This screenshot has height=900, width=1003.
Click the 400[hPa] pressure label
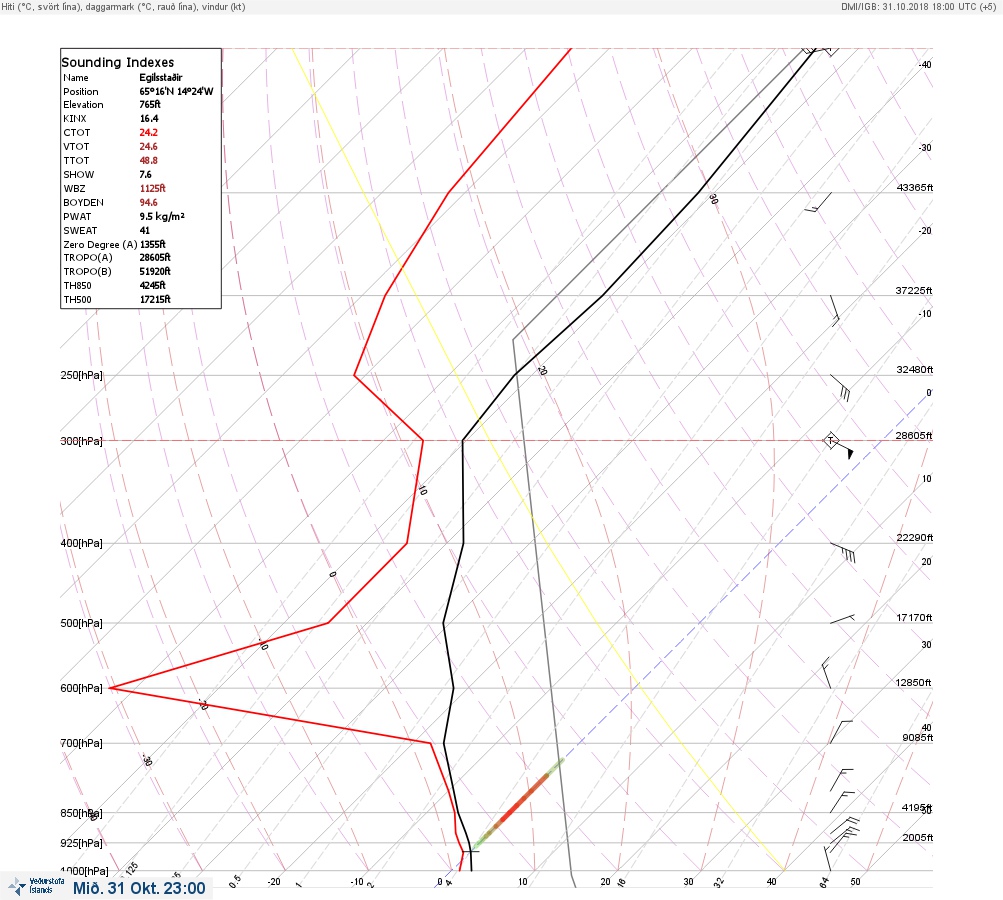pyautogui.click(x=81, y=543)
